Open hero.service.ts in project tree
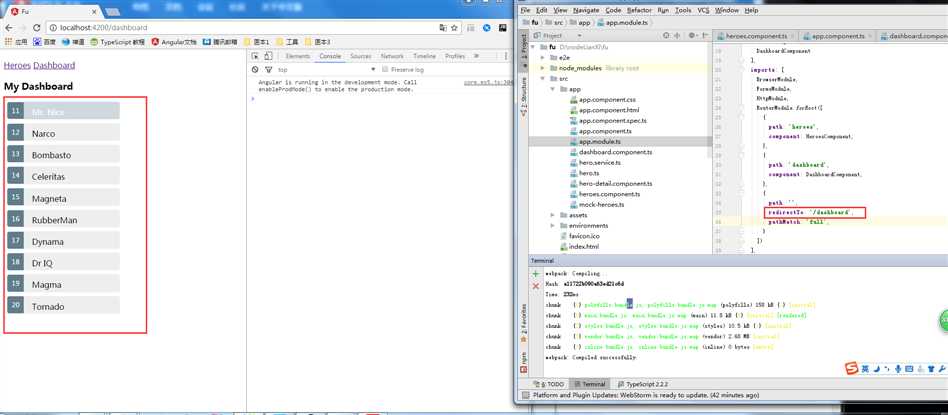Screen dimensions: 948x415 click(596, 163)
